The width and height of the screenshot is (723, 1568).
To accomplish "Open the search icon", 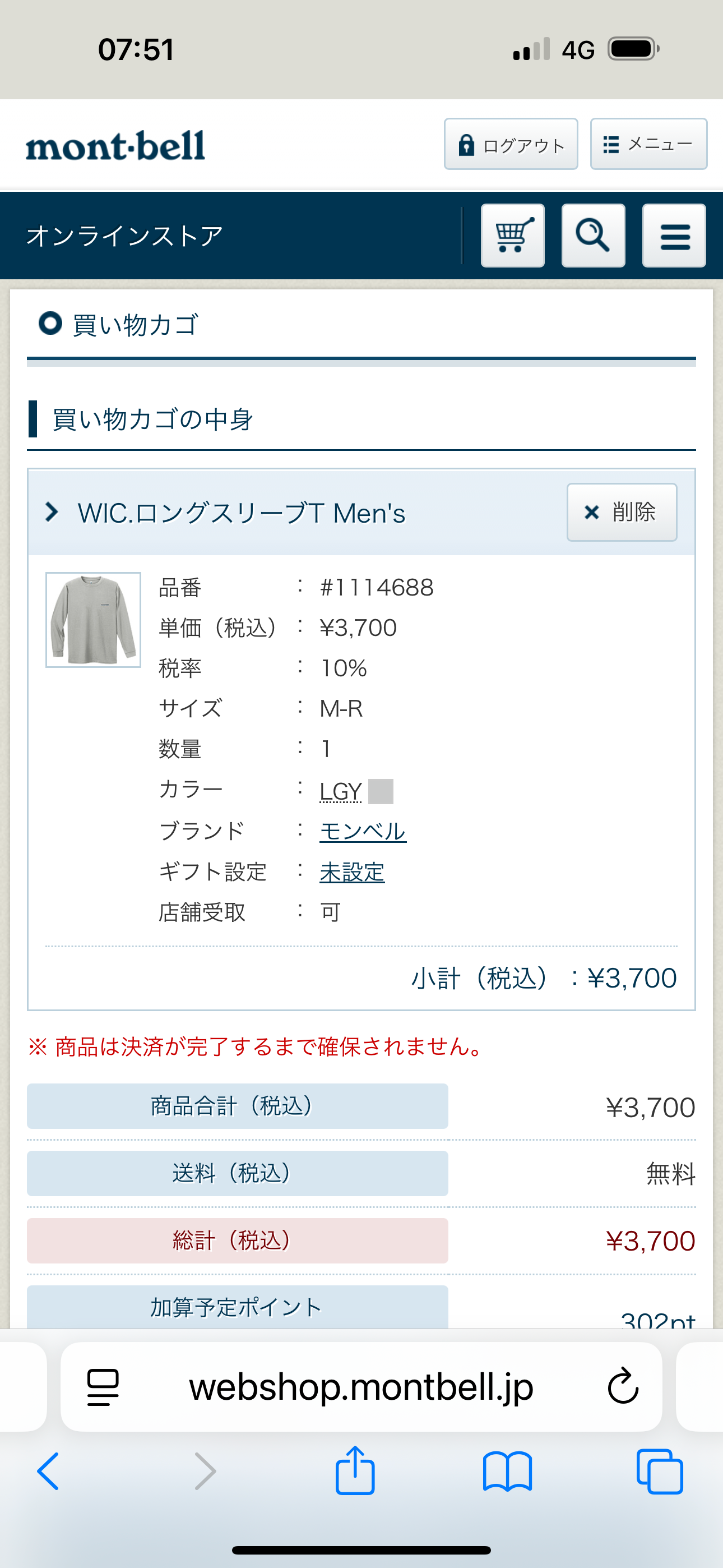I will (x=593, y=236).
